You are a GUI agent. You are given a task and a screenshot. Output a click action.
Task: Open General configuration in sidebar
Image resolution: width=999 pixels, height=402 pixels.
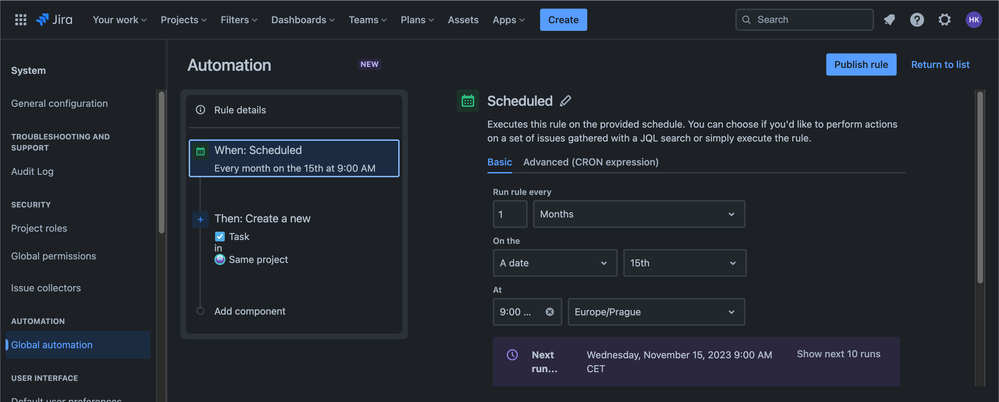pos(59,103)
